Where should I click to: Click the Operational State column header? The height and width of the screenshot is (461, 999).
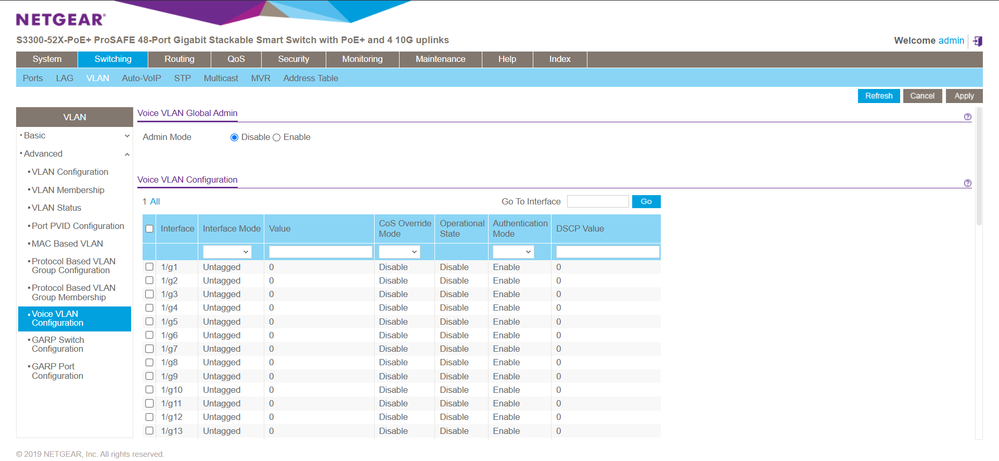coord(462,229)
